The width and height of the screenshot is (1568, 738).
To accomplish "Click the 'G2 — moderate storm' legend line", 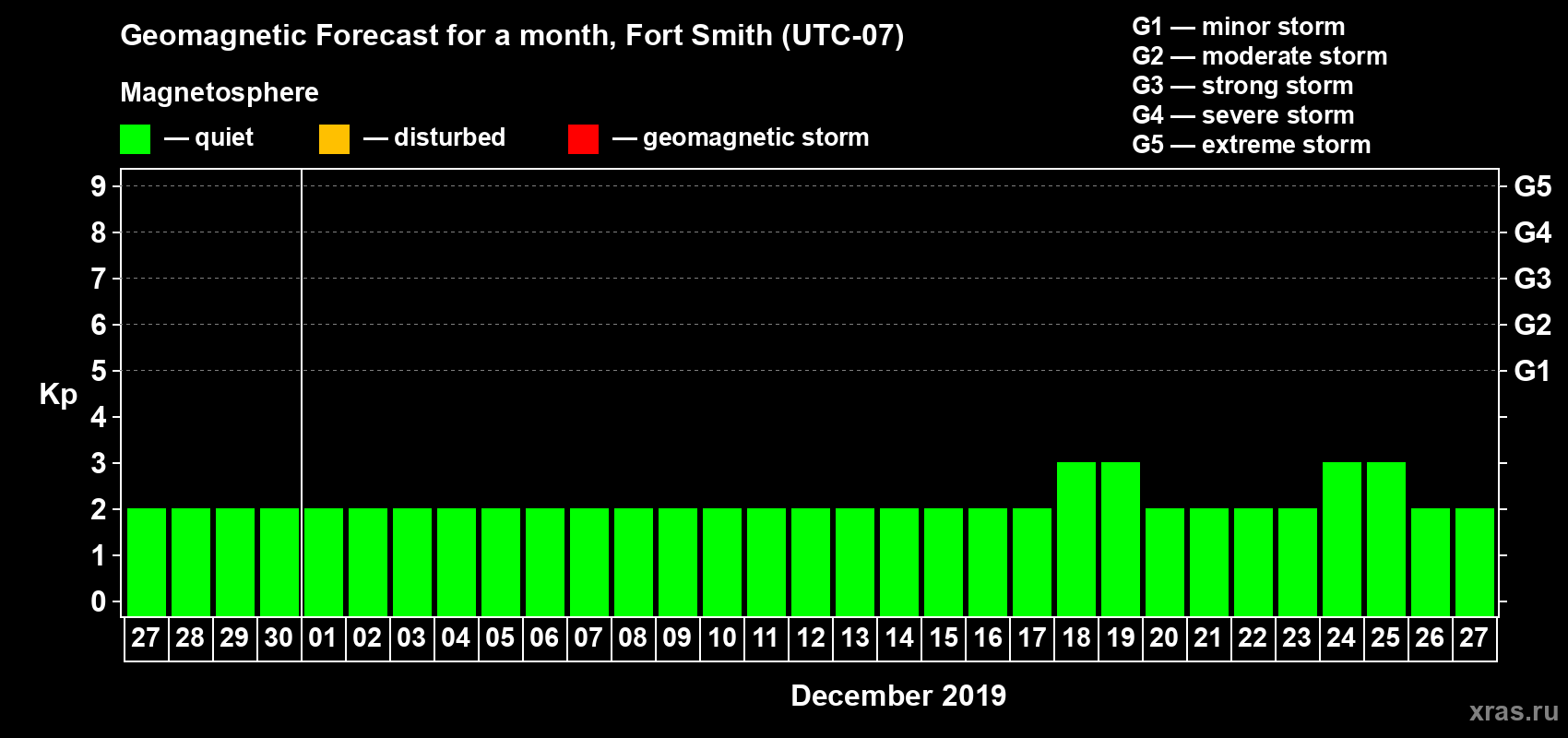I will pyautogui.click(x=1260, y=56).
